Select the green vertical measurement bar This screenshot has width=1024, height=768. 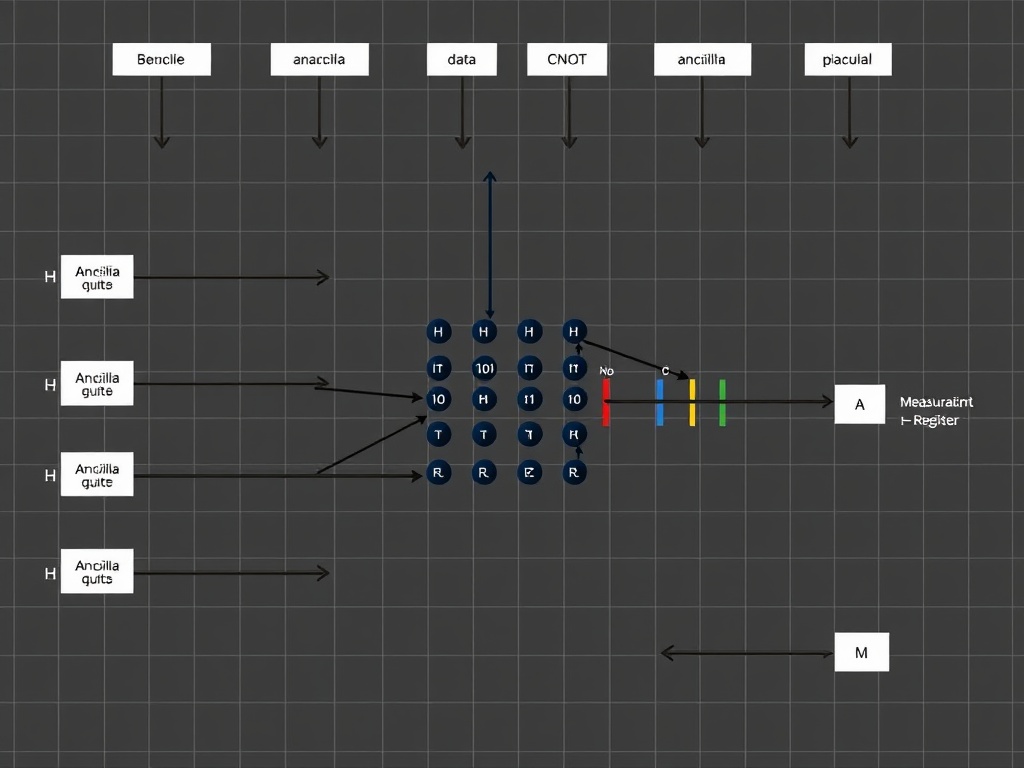click(x=722, y=402)
